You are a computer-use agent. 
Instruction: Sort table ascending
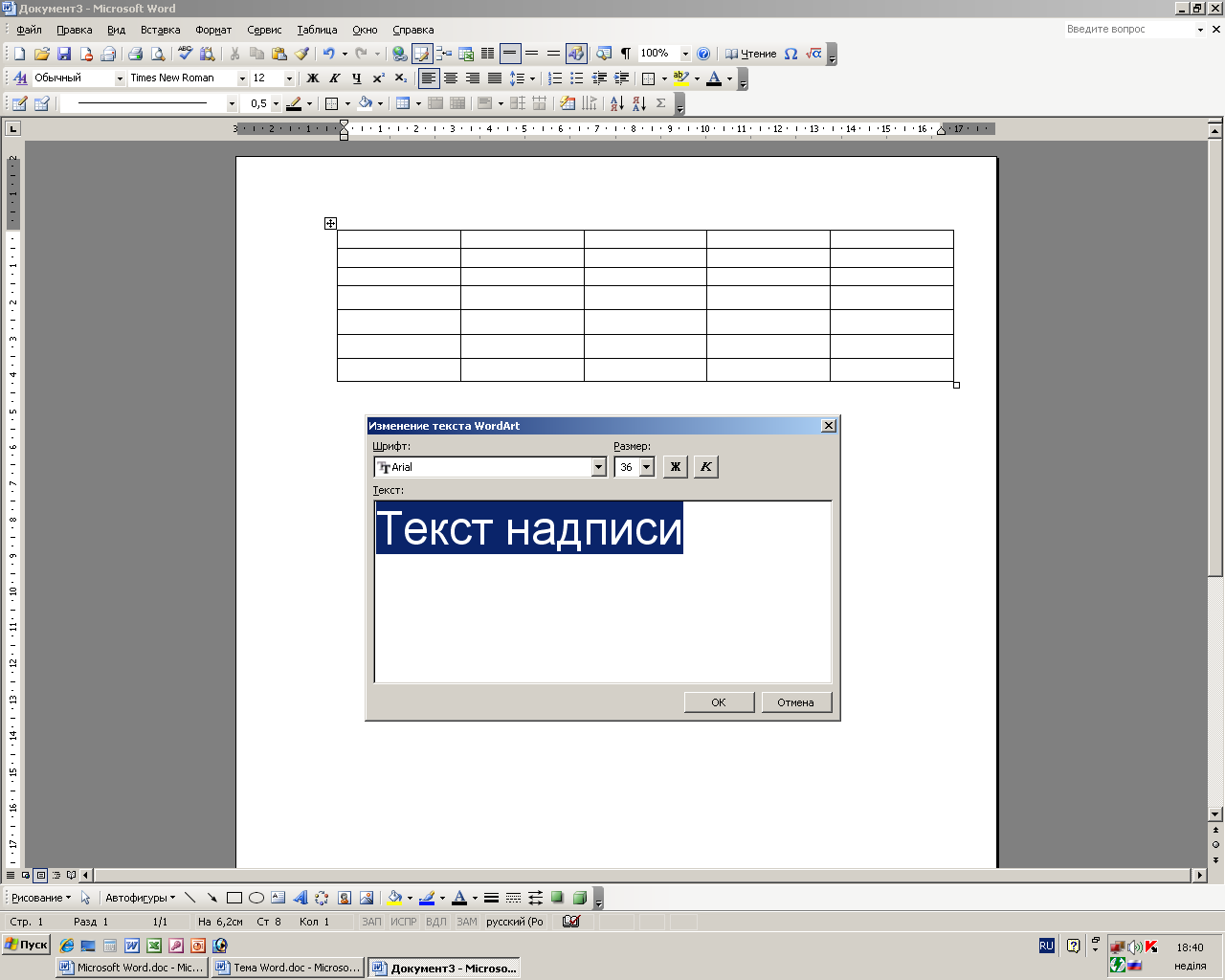tap(616, 103)
